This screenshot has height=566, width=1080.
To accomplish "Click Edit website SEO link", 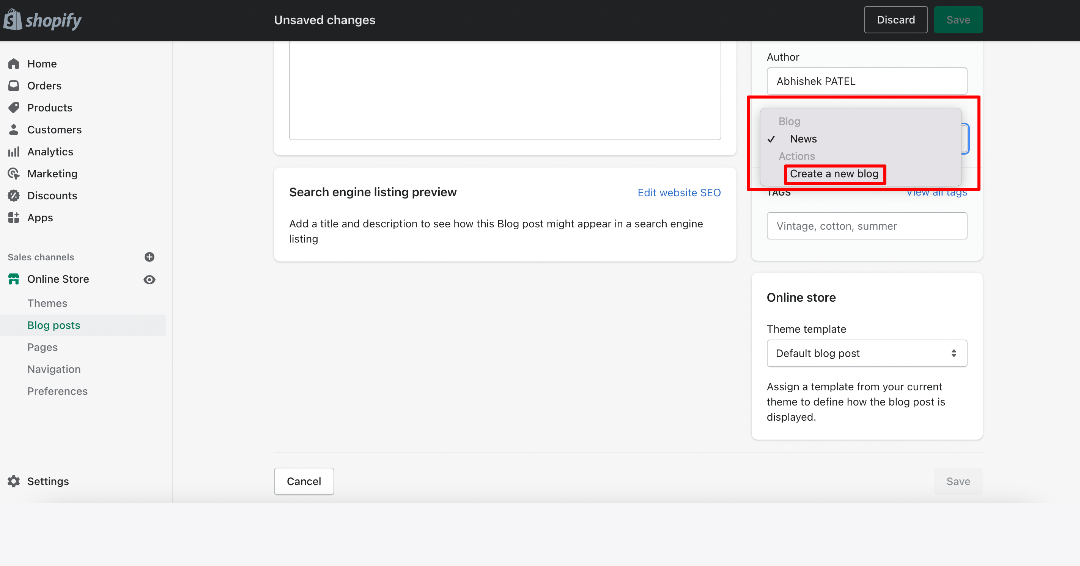I will [x=679, y=193].
